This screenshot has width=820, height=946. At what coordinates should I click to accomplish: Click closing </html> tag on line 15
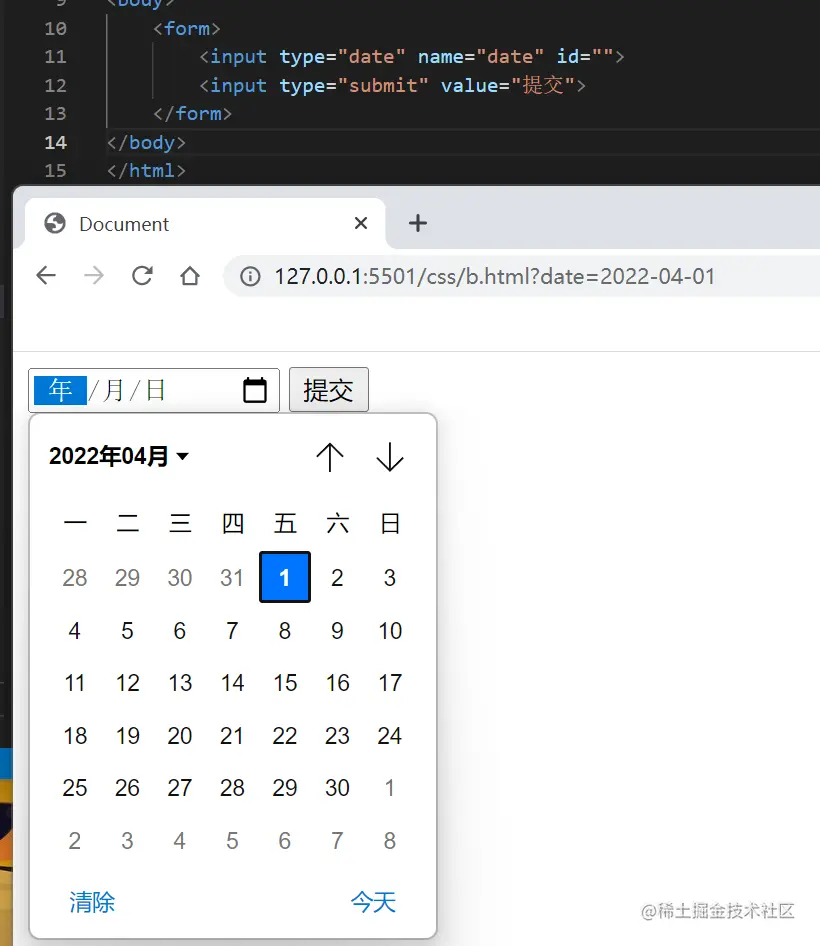pyautogui.click(x=146, y=171)
